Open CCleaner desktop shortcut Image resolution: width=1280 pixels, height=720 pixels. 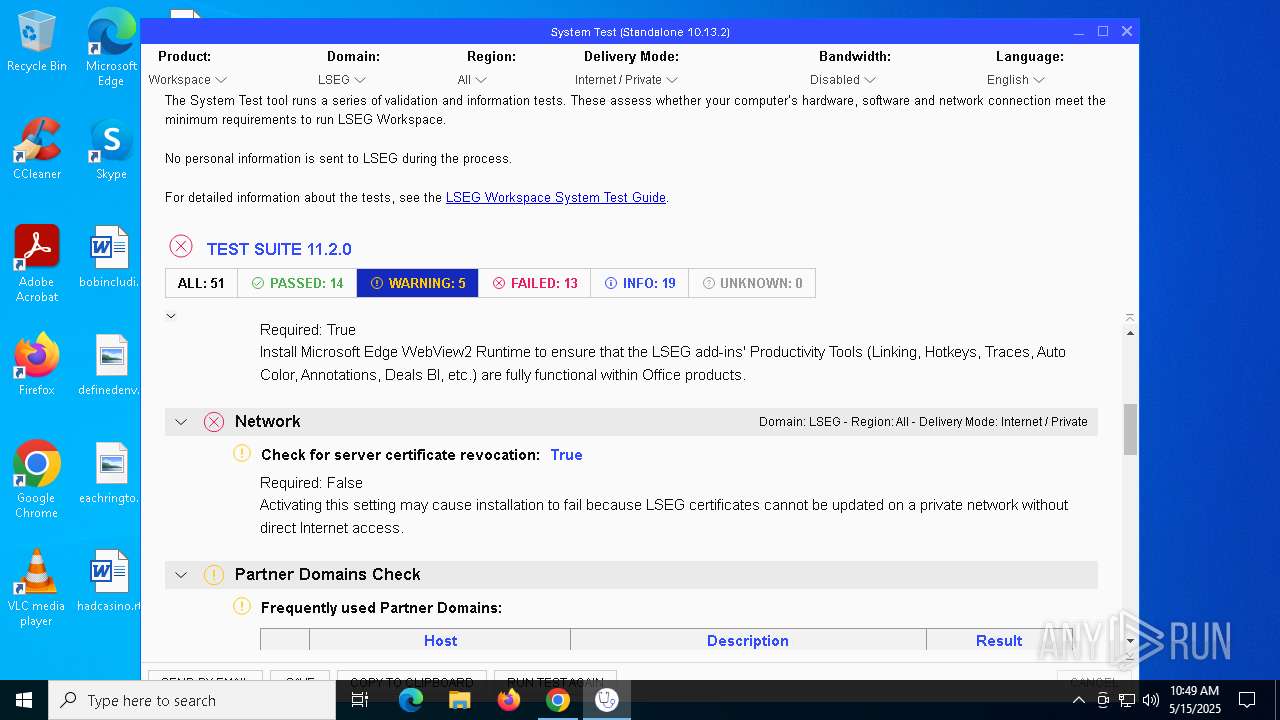pyautogui.click(x=37, y=149)
